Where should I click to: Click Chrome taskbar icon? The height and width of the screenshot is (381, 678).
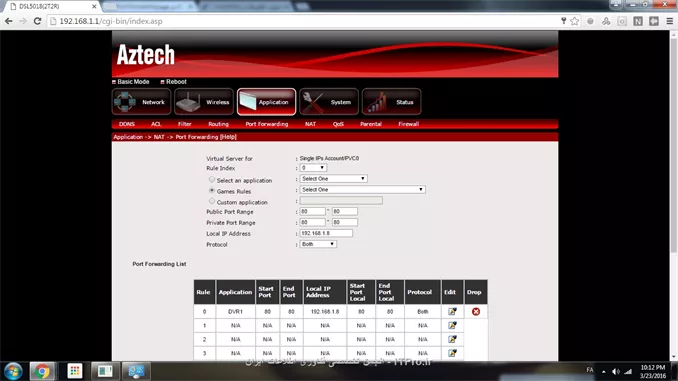[x=42, y=371]
